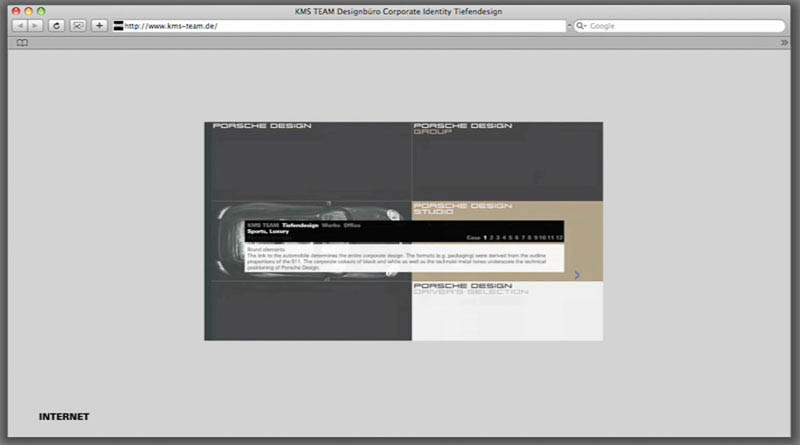Click the kms-team.de URL address field
This screenshot has width=800, height=445.
pos(339,26)
